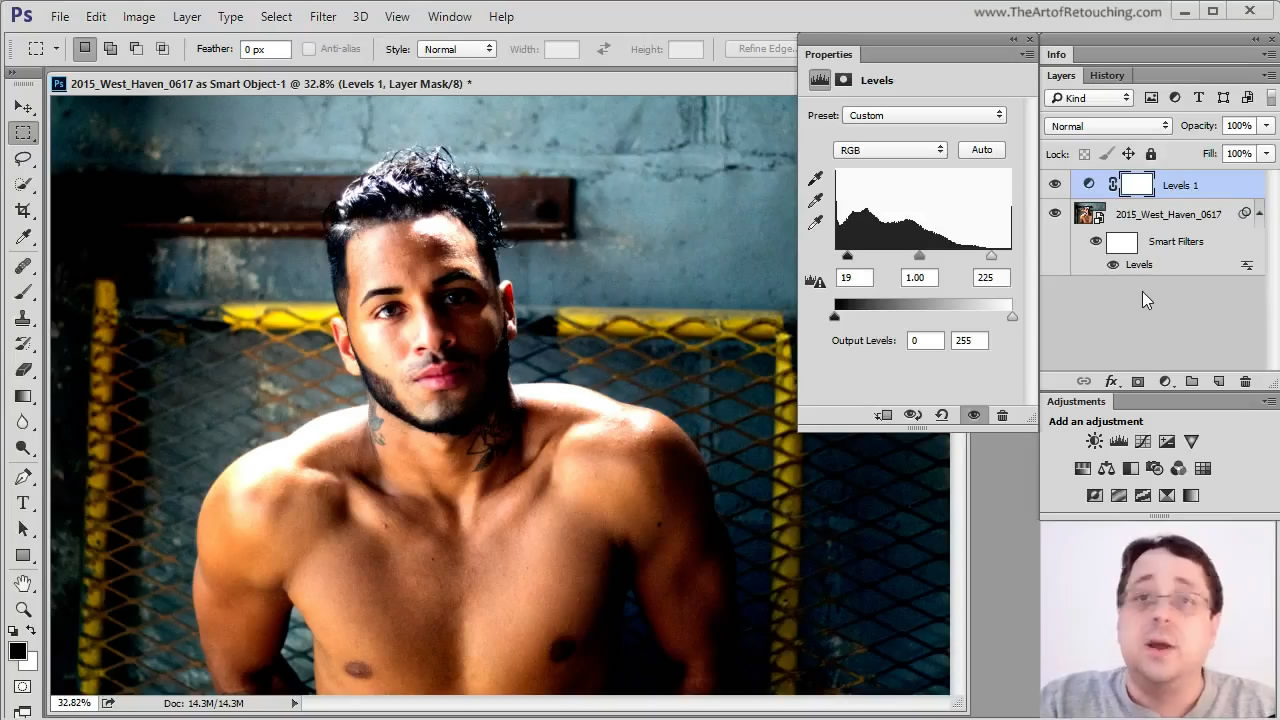This screenshot has width=1280, height=720.
Task: Delete layer with Layers panel trash
Action: [1245, 382]
